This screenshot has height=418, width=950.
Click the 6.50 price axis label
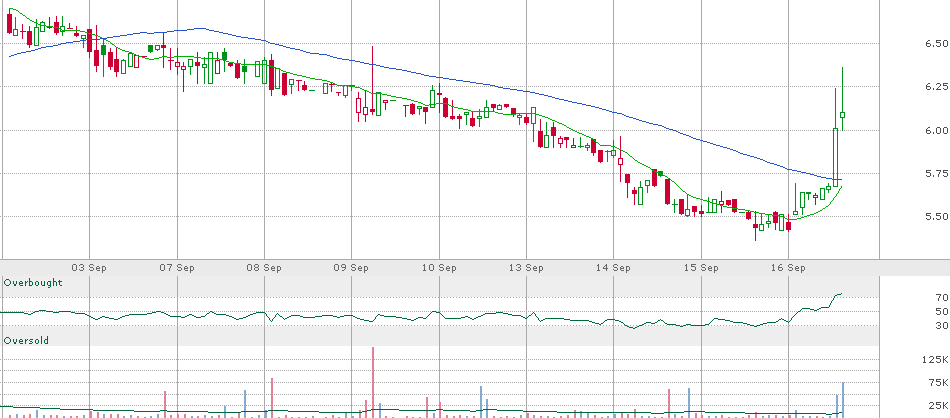click(936, 44)
